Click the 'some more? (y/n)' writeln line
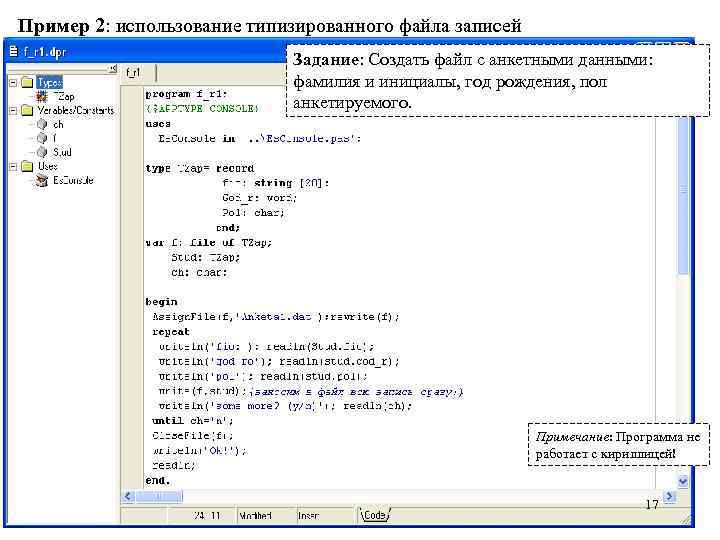This screenshot has width=720, height=540. [x=285, y=406]
